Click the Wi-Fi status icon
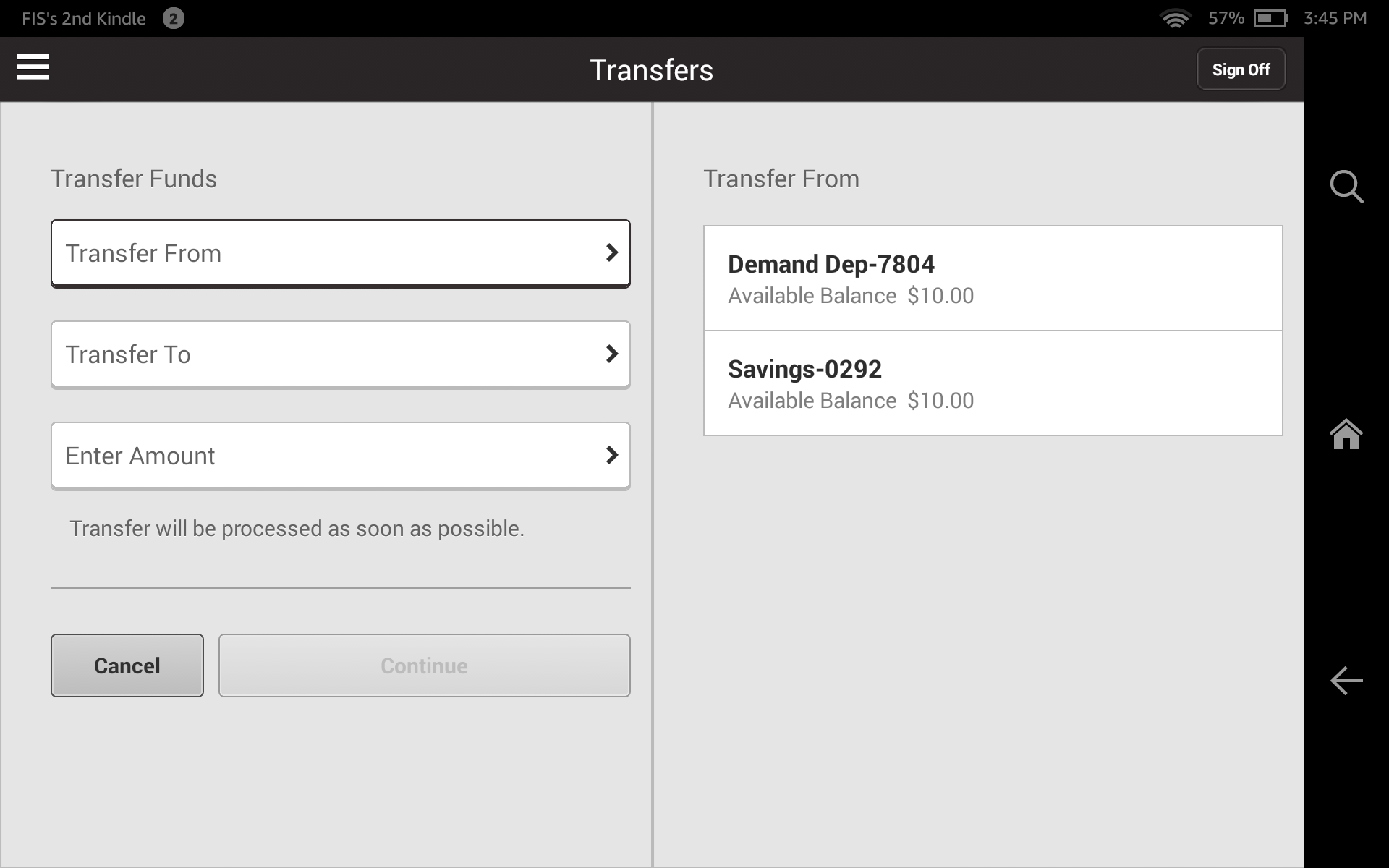 [1176, 18]
